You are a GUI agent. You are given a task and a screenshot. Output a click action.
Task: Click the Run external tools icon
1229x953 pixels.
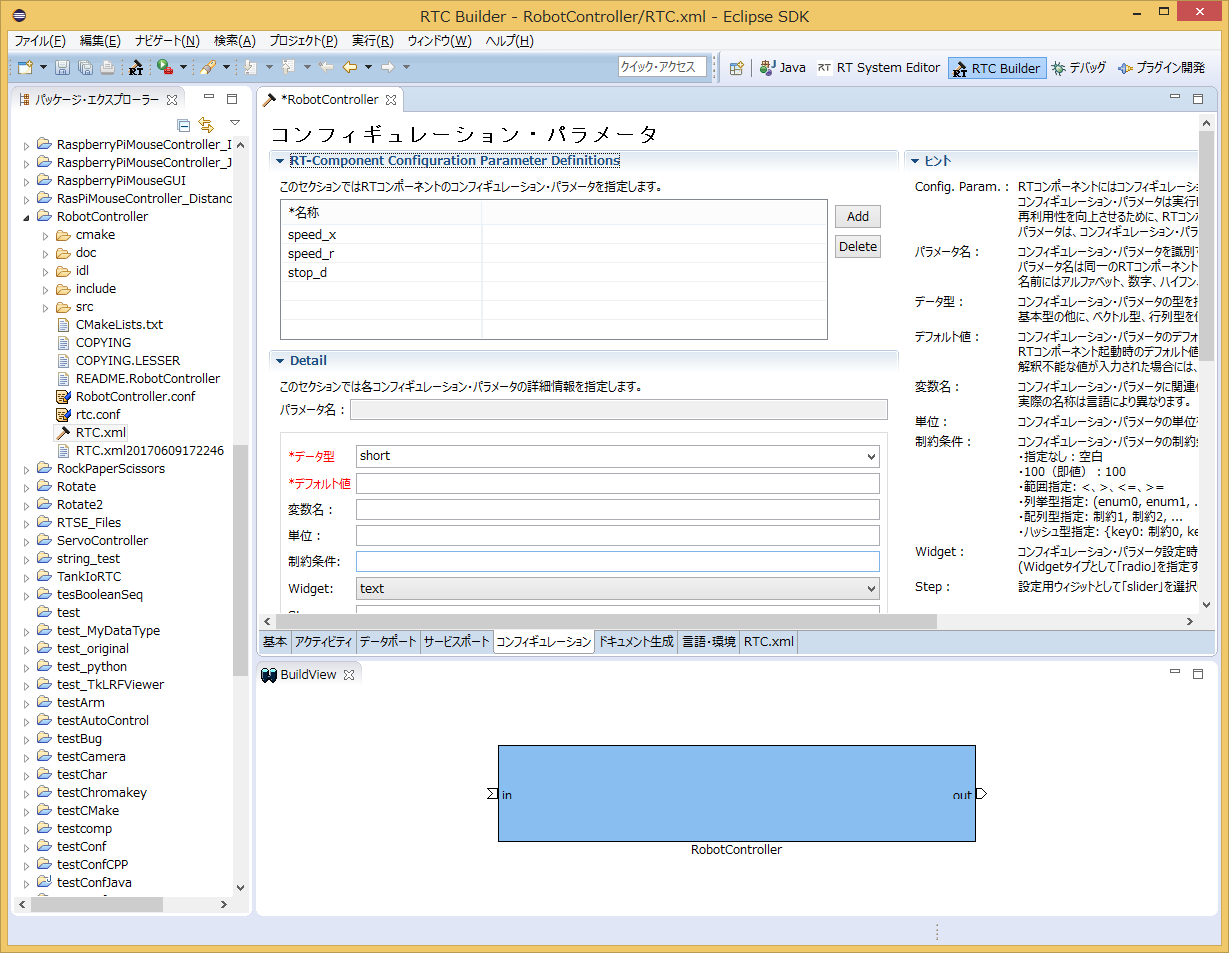tap(164, 67)
